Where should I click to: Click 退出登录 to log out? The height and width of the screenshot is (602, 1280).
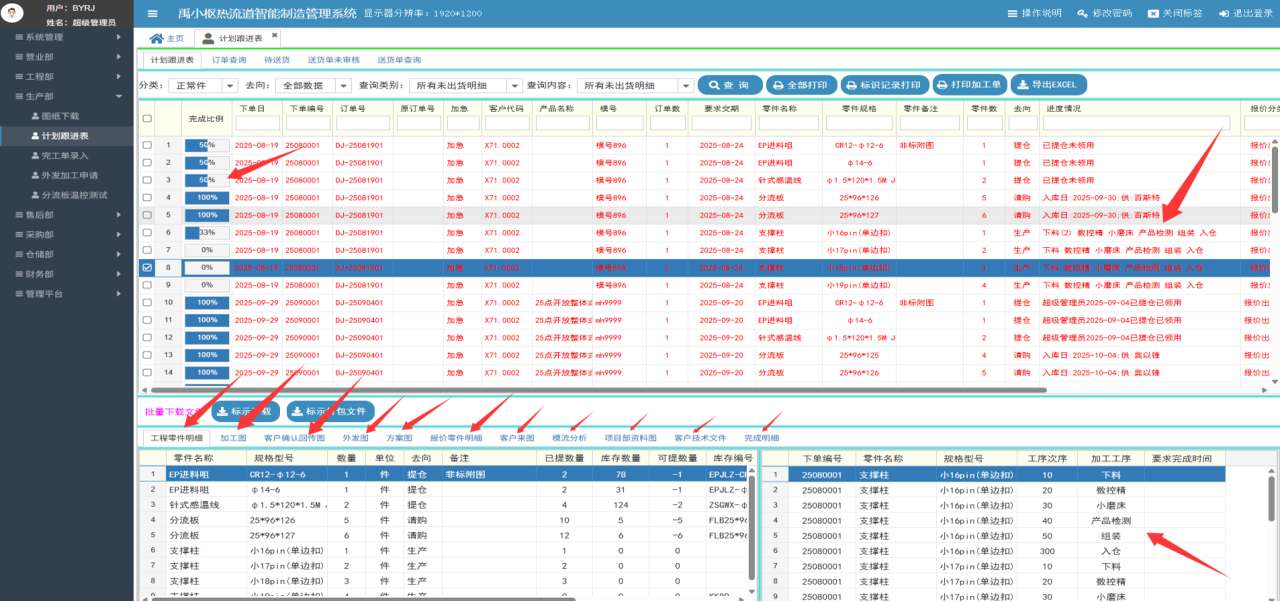[x=1245, y=14]
